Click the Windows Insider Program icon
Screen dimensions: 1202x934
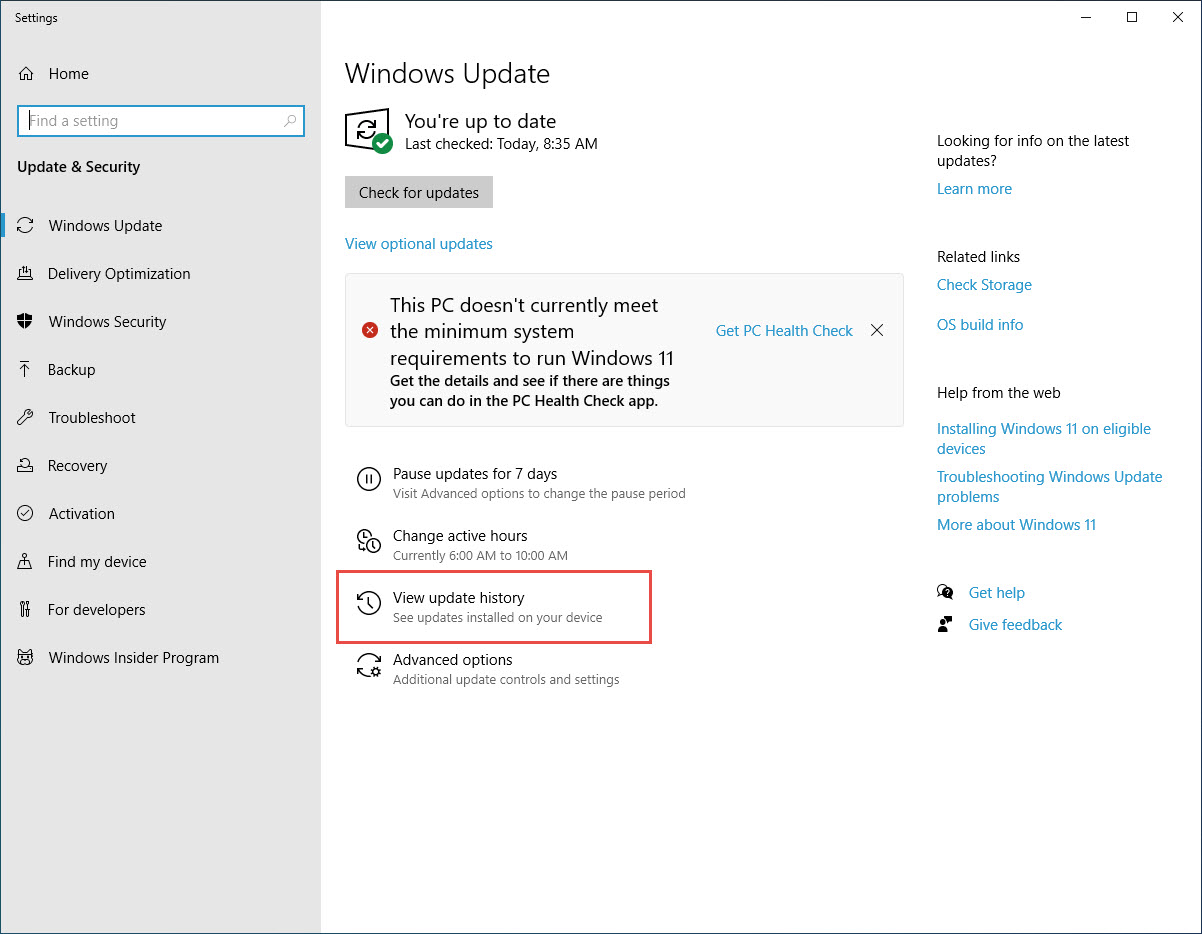click(26, 658)
